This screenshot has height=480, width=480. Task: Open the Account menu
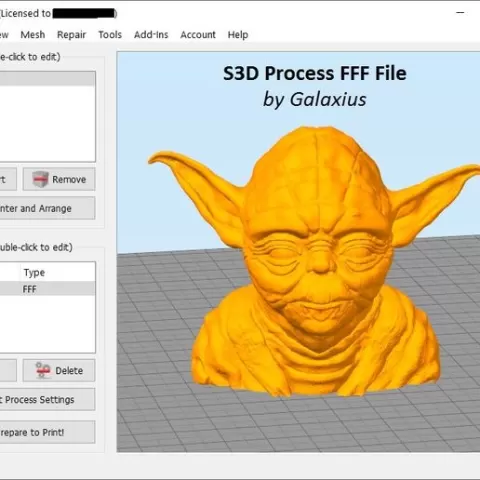pyautogui.click(x=198, y=35)
